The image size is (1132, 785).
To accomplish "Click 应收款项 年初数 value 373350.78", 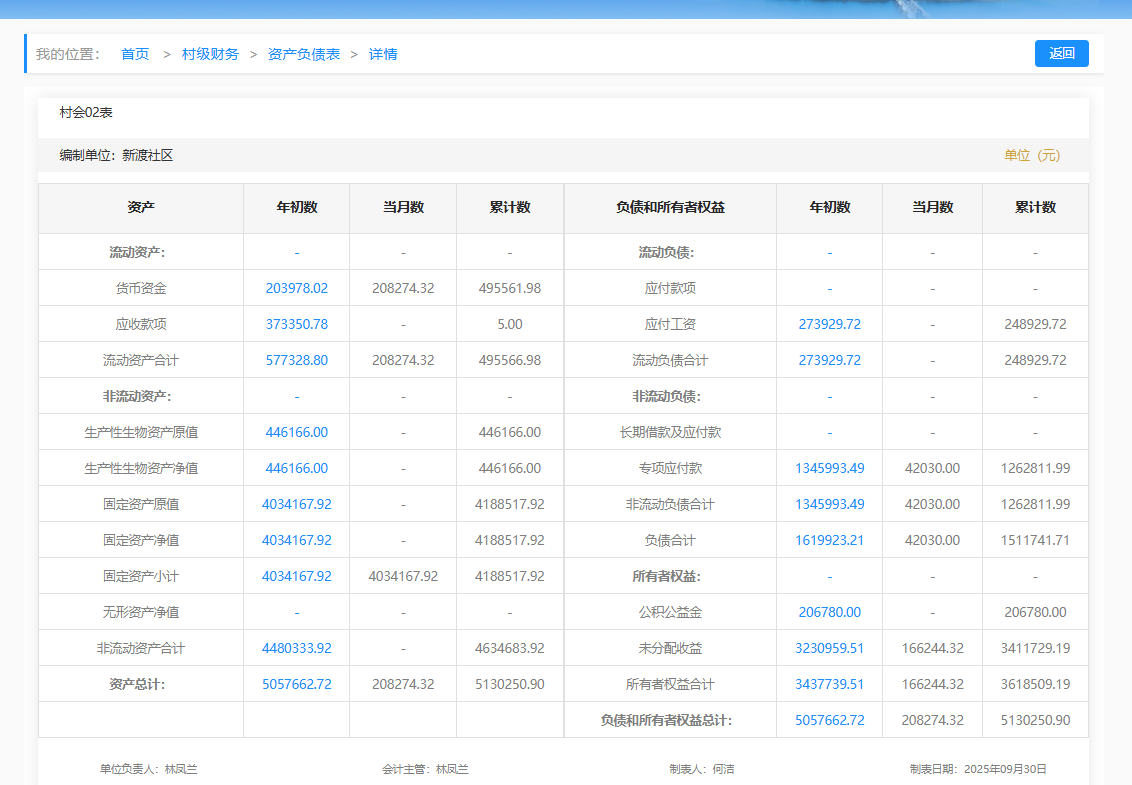I will coord(297,324).
